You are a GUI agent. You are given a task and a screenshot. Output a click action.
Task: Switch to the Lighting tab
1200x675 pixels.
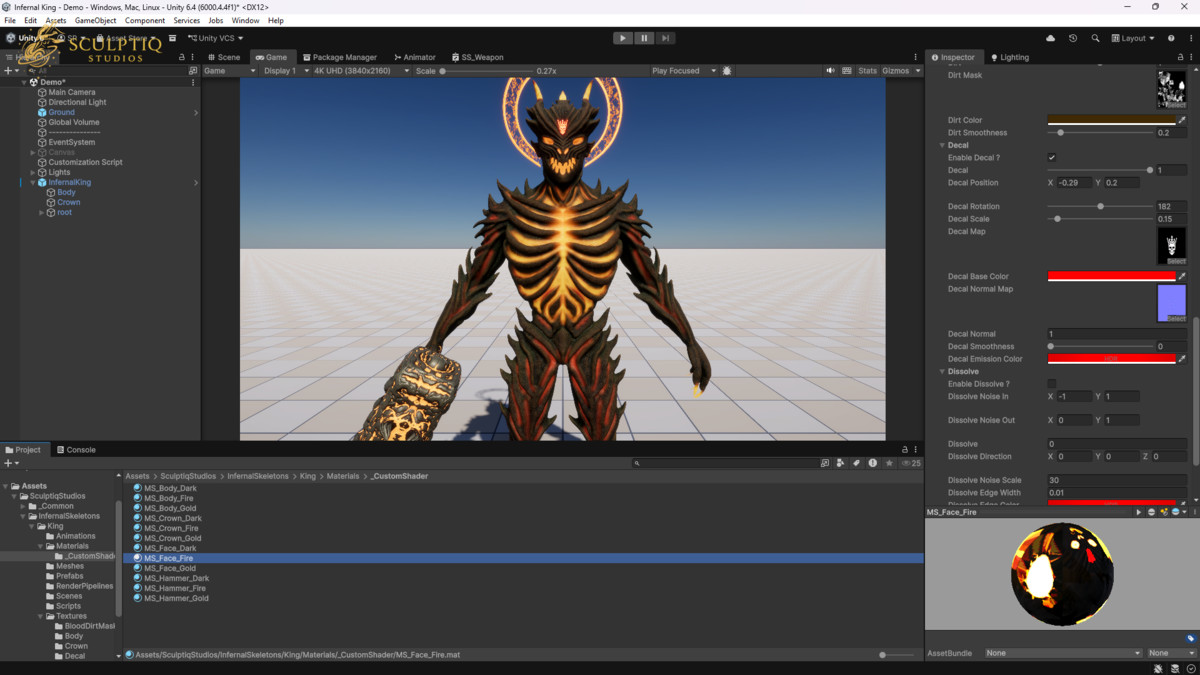pos(1009,57)
